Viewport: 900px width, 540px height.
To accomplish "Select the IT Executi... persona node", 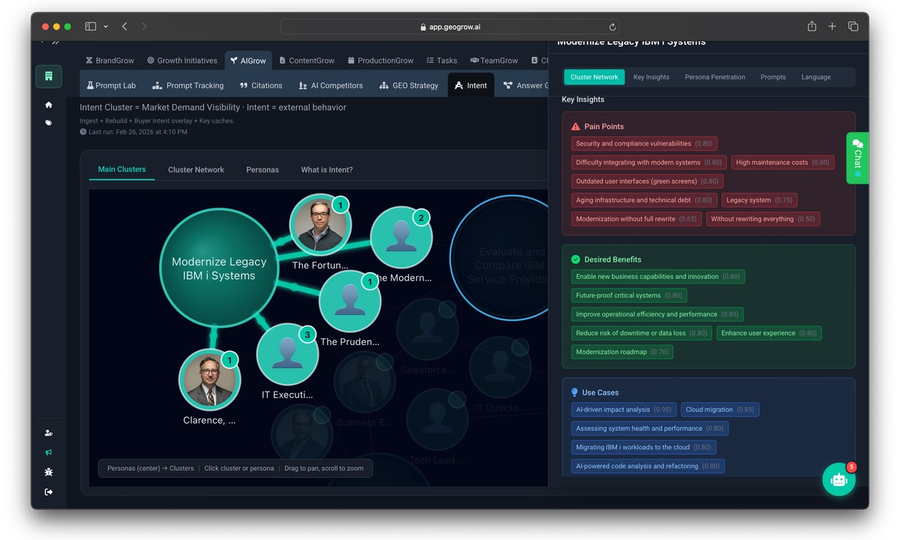I will [287, 355].
